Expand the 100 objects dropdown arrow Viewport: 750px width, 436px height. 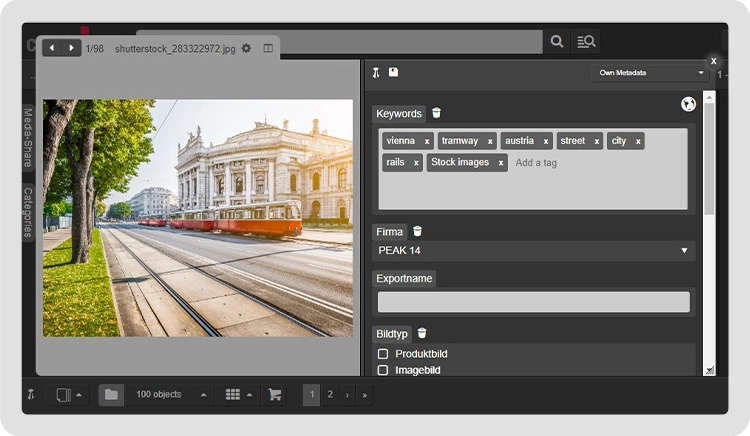coord(204,394)
